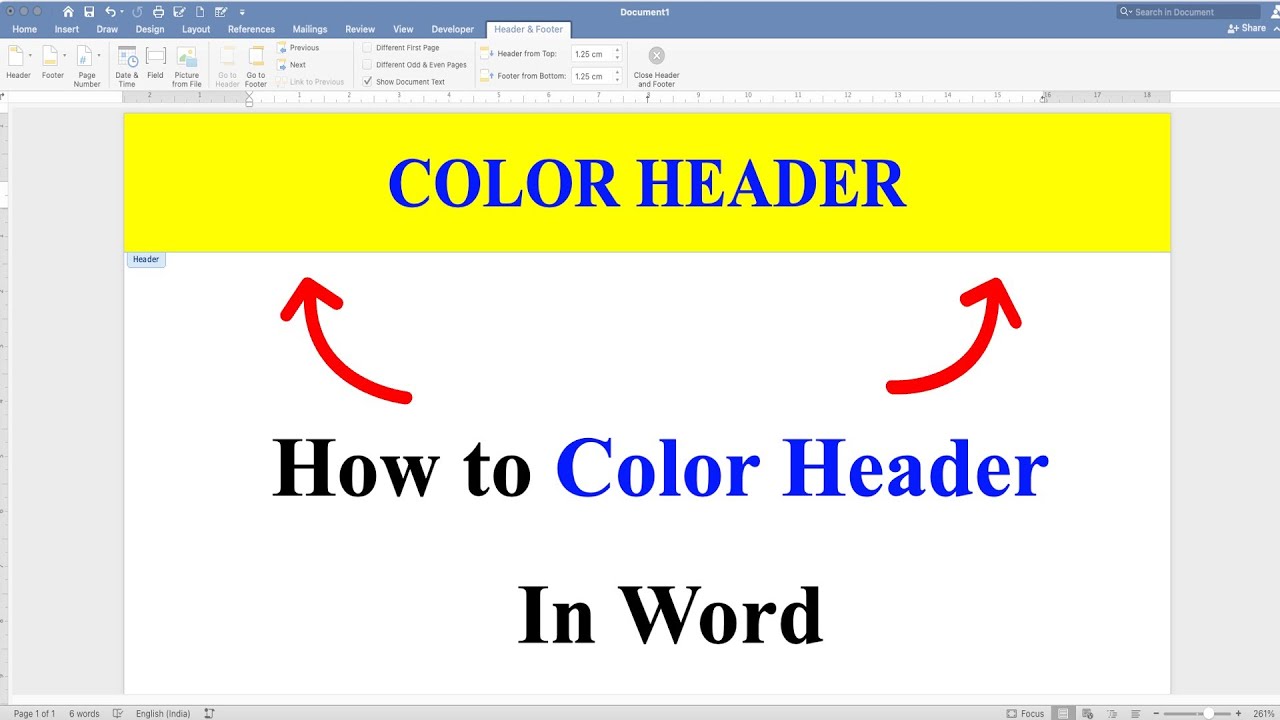
Task: Click the zoom in plus button
Action: pyautogui.click(x=1240, y=713)
